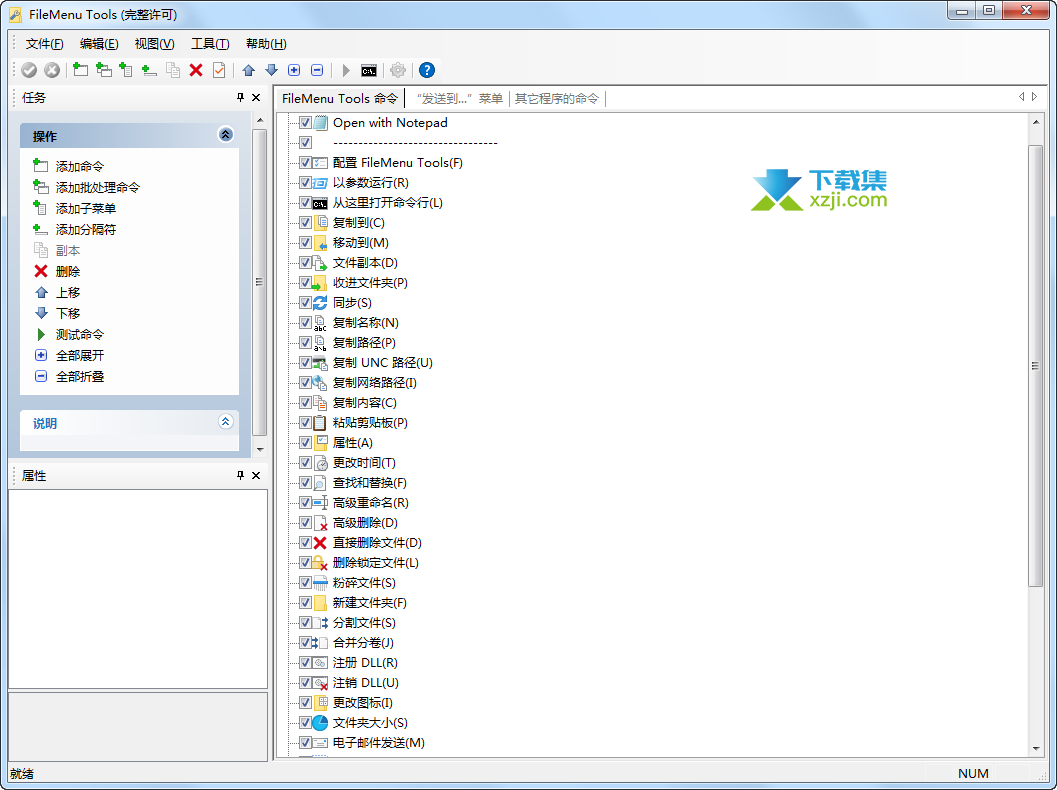Click the black command-line toolbar icon
This screenshot has width=1057, height=790.
click(x=369, y=70)
